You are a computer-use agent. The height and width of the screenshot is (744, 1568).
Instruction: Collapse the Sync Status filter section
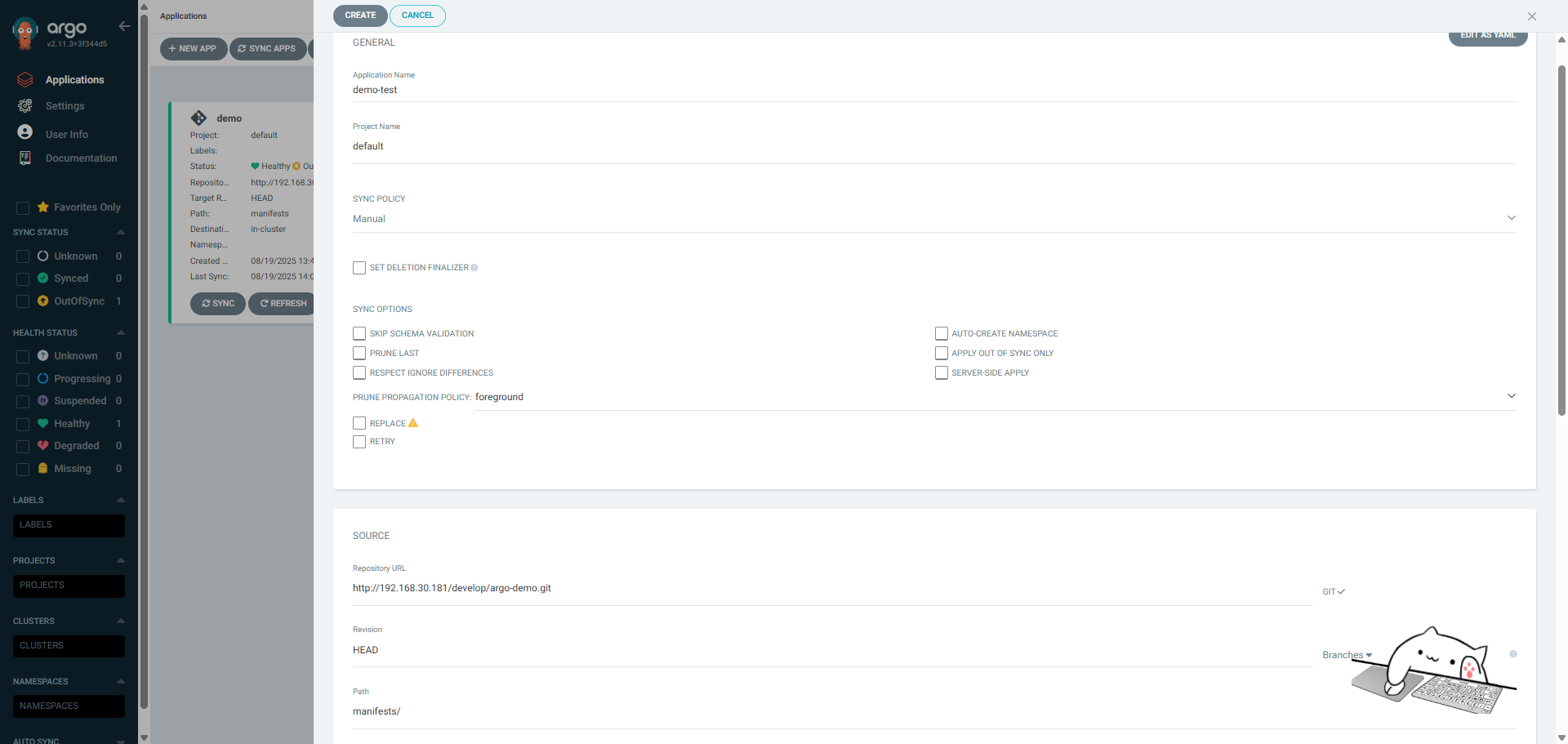pyautogui.click(x=121, y=232)
